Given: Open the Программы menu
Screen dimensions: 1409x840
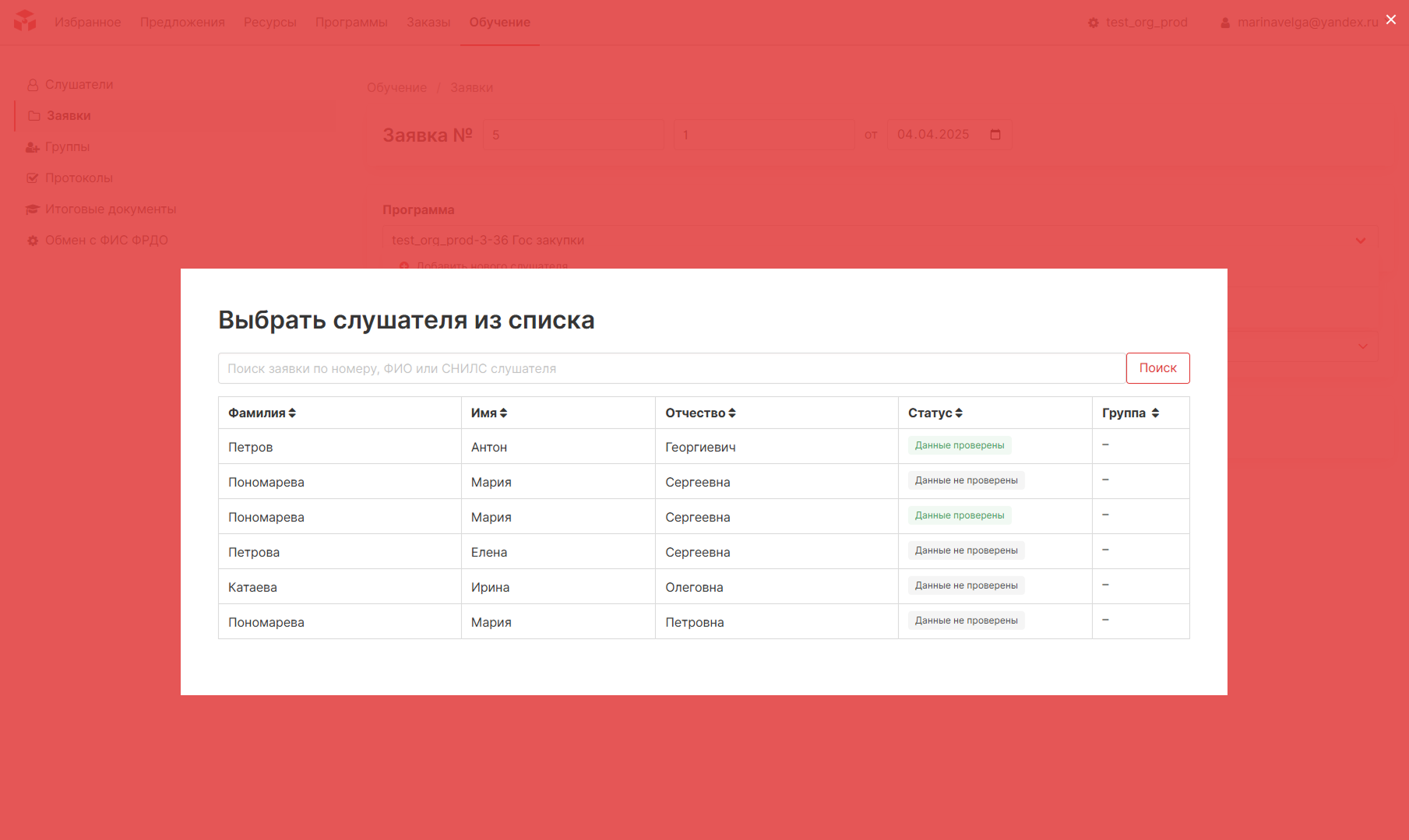Looking at the screenshot, I should coord(351,23).
